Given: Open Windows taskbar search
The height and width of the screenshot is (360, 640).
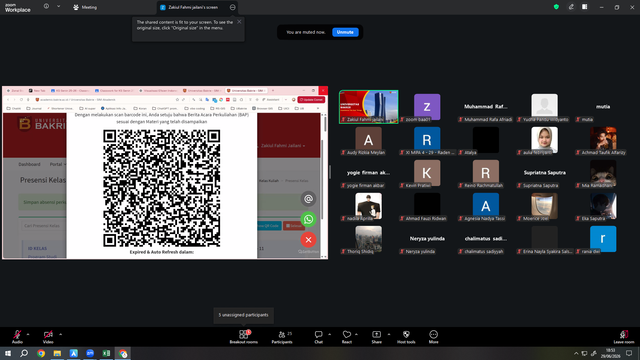Looking at the screenshot, I should [24, 353].
